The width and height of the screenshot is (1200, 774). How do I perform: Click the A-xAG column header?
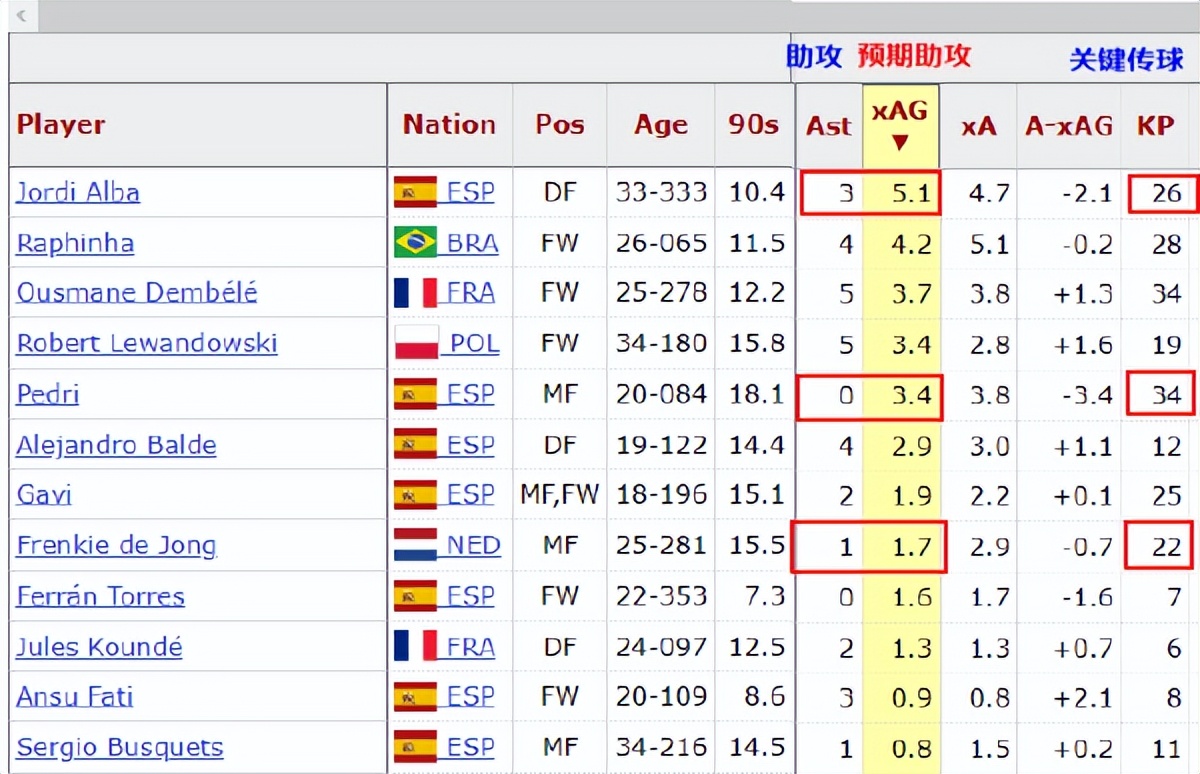tap(1068, 126)
